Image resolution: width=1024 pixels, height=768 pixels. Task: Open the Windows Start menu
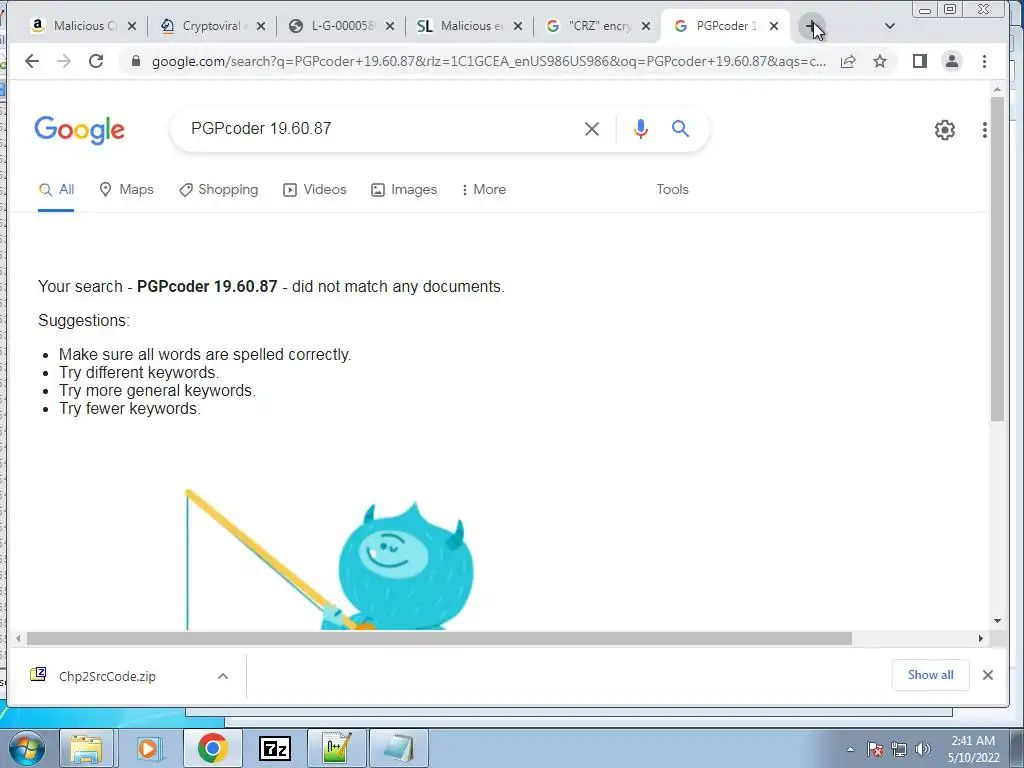tap(27, 748)
